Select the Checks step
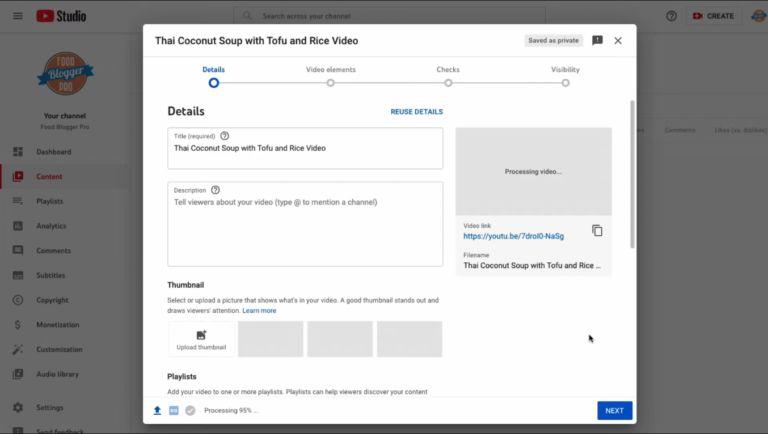Image resolution: width=768 pixels, height=434 pixels. 448,77
